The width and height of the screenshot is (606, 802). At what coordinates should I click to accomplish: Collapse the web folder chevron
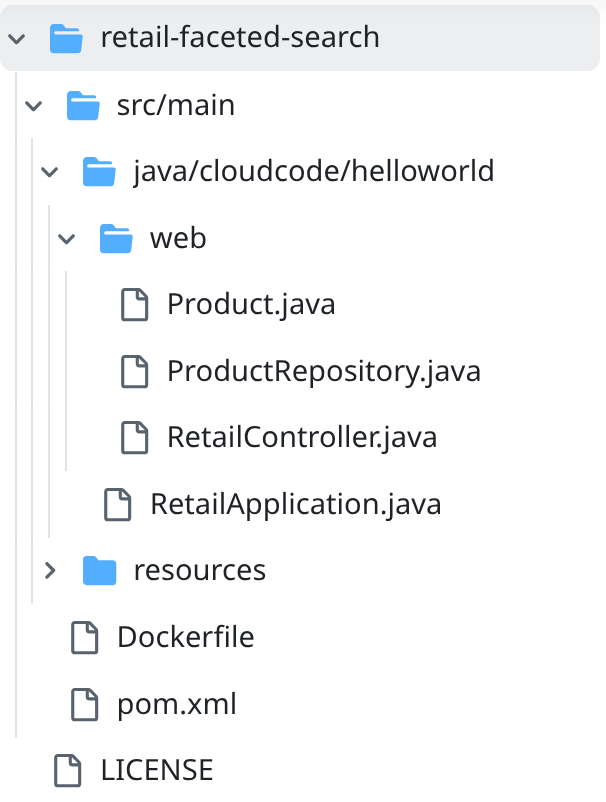[x=67, y=238]
